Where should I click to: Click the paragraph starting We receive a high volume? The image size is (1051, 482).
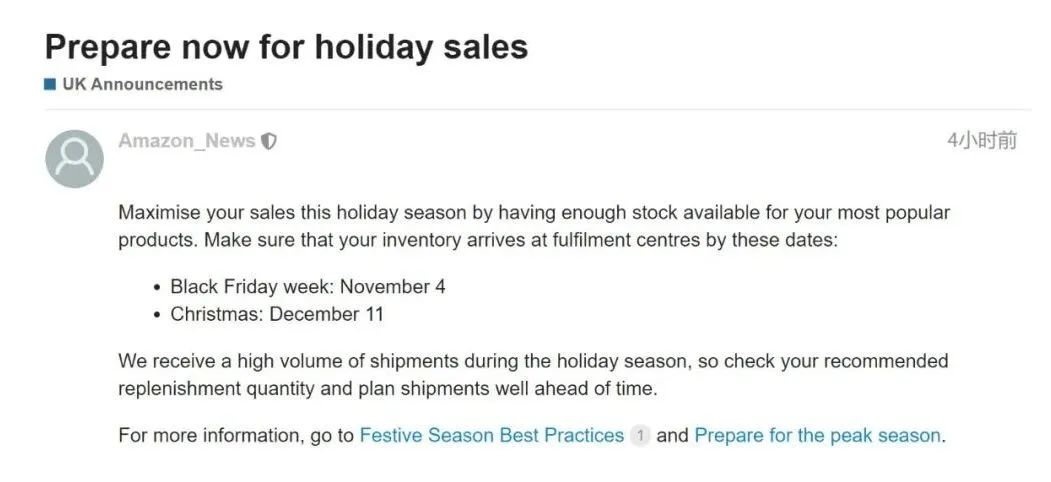[x=533, y=373]
